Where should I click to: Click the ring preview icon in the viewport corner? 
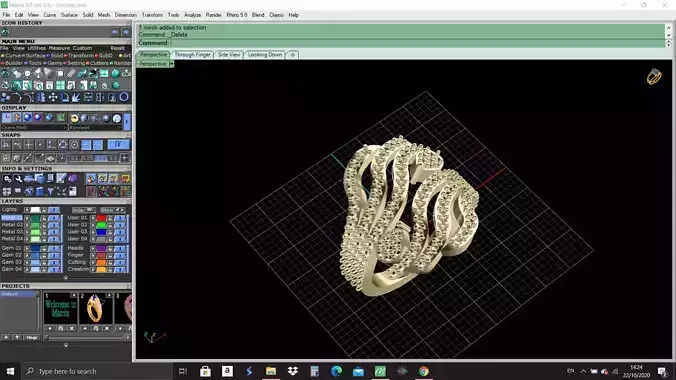tap(654, 77)
